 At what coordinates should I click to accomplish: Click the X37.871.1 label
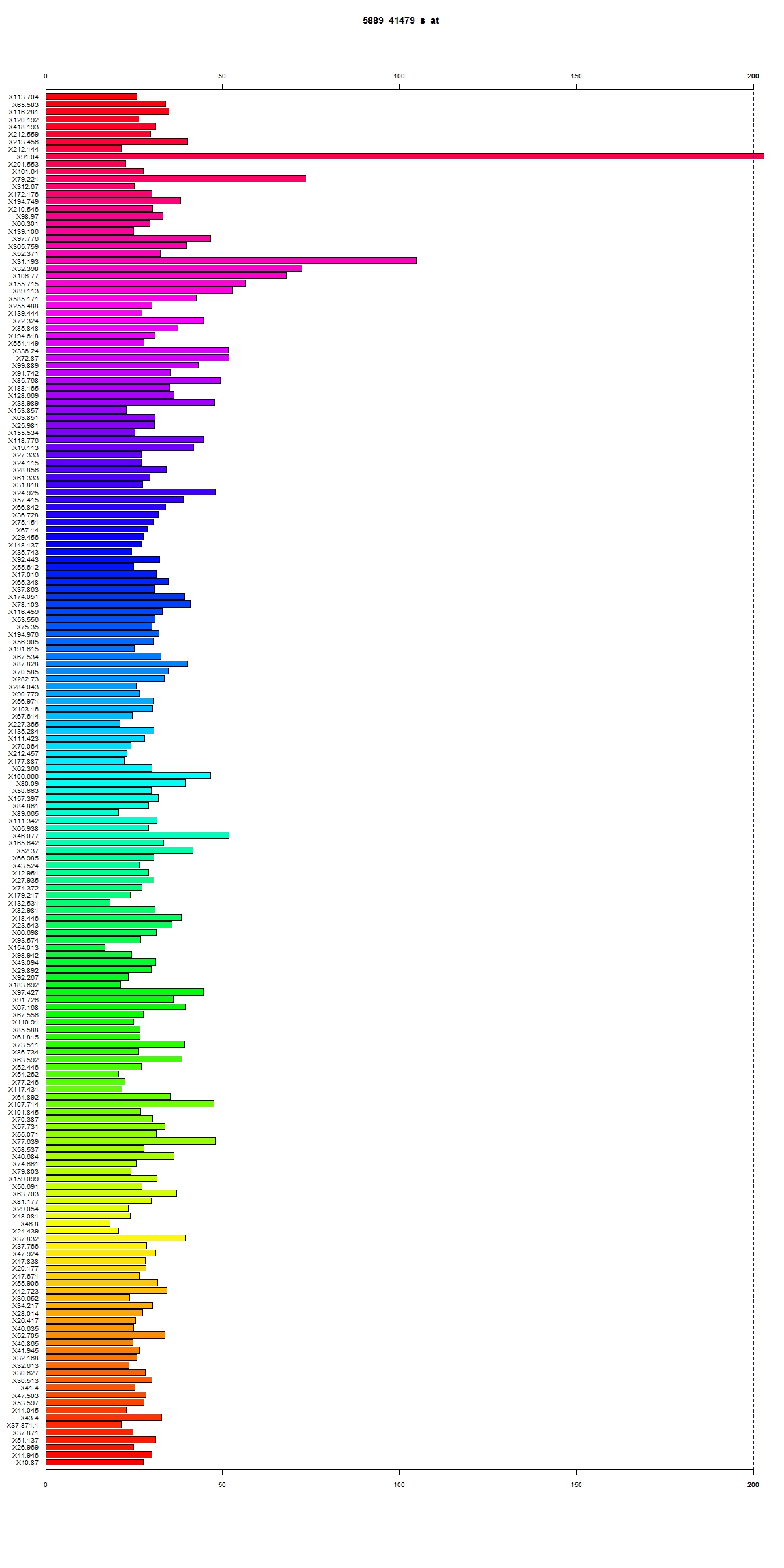[x=23, y=1425]
